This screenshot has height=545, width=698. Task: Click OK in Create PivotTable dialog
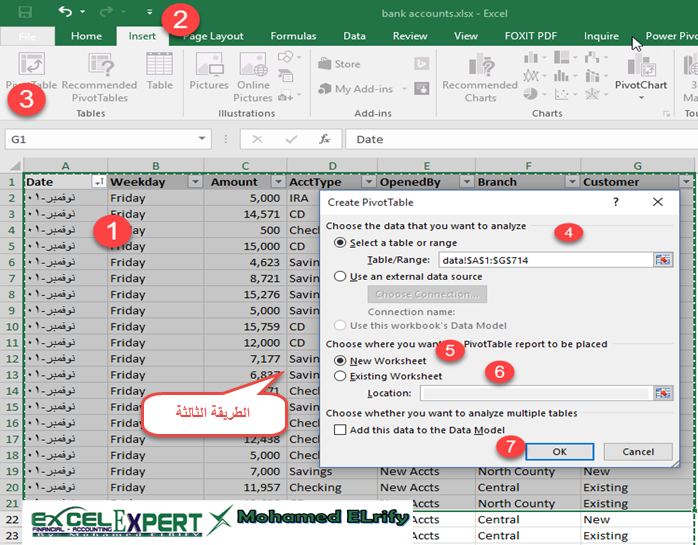click(560, 452)
